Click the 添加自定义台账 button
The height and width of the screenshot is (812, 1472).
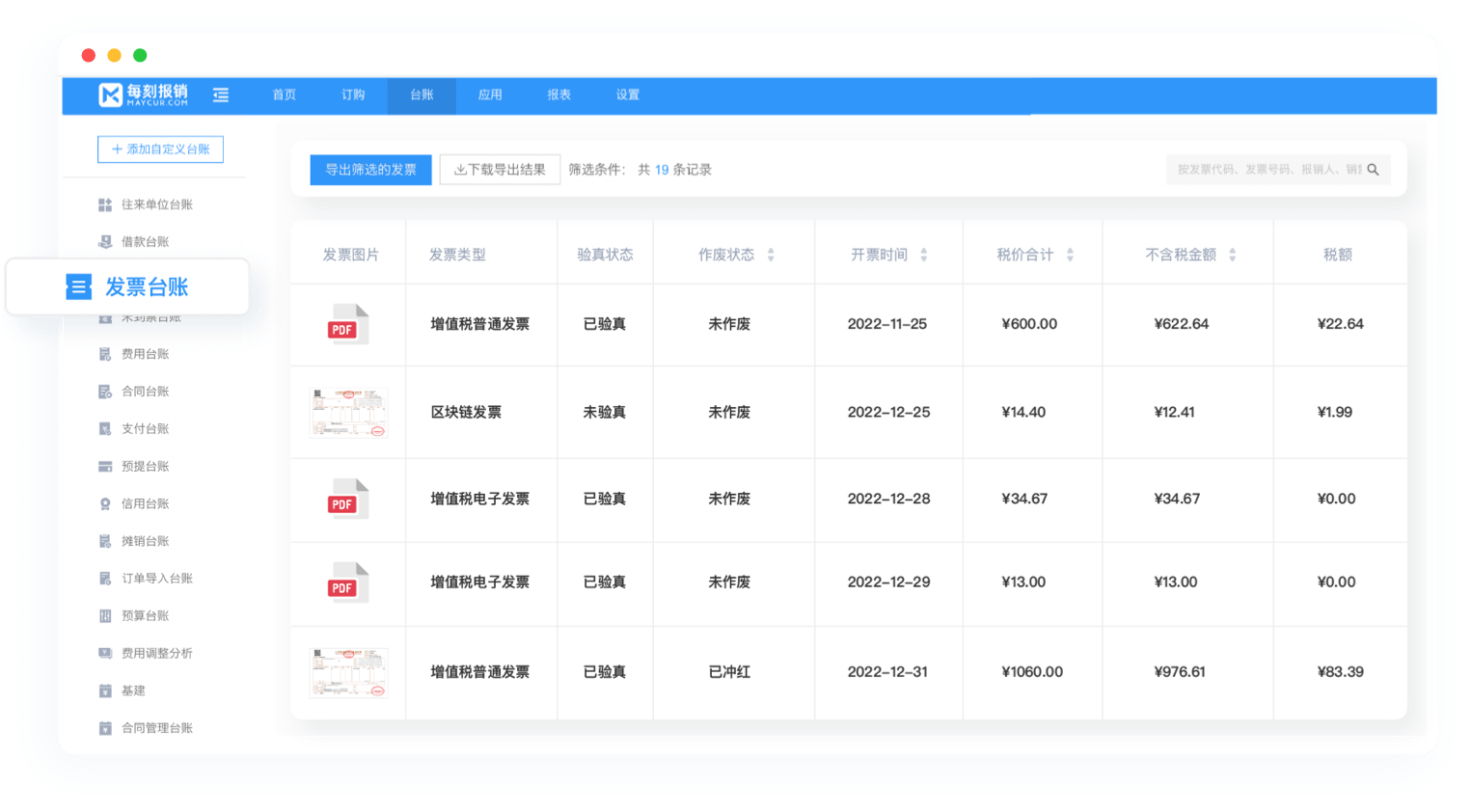[160, 149]
